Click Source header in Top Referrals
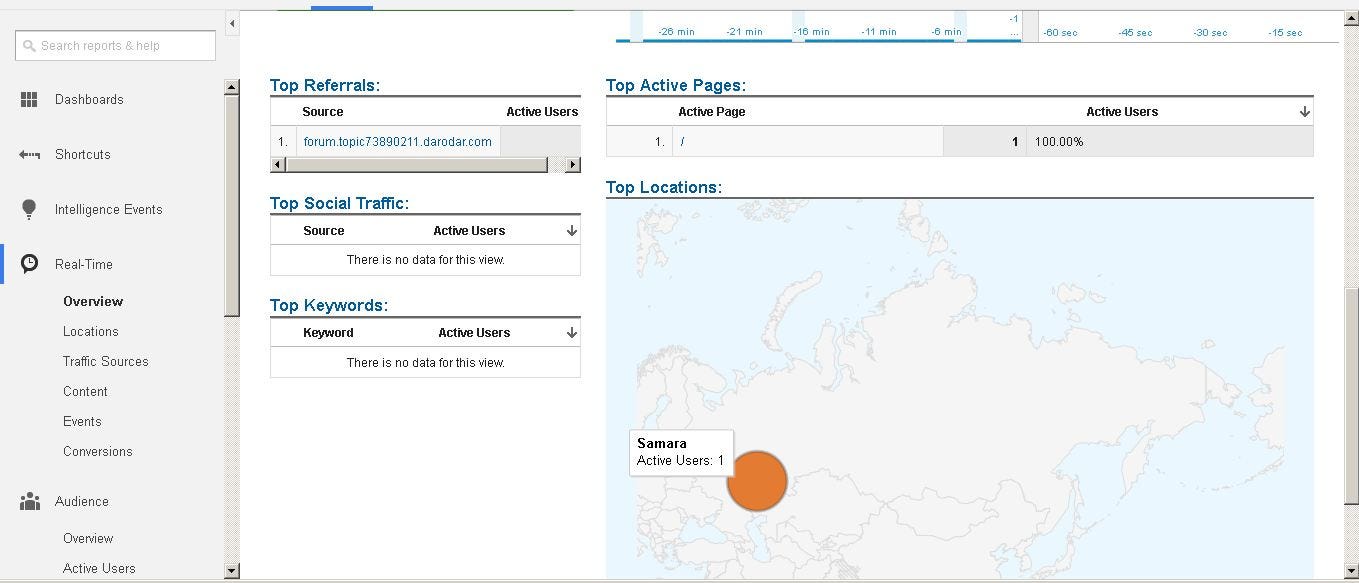The image size is (1359, 583). [323, 112]
